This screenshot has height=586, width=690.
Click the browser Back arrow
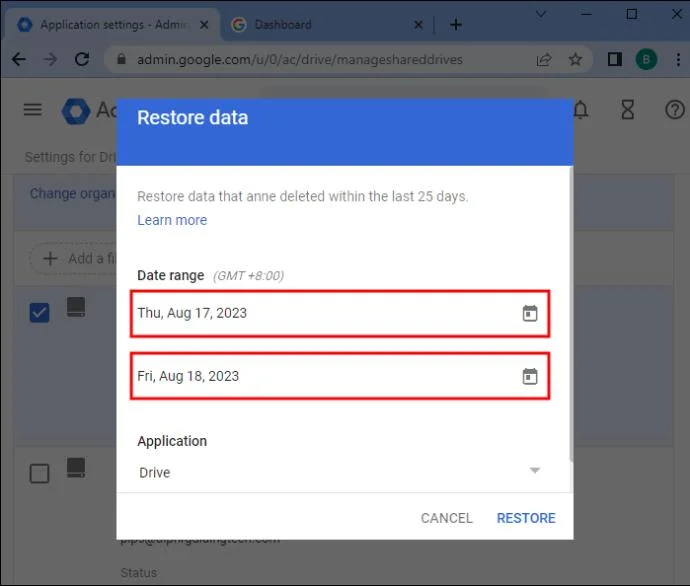click(19, 59)
